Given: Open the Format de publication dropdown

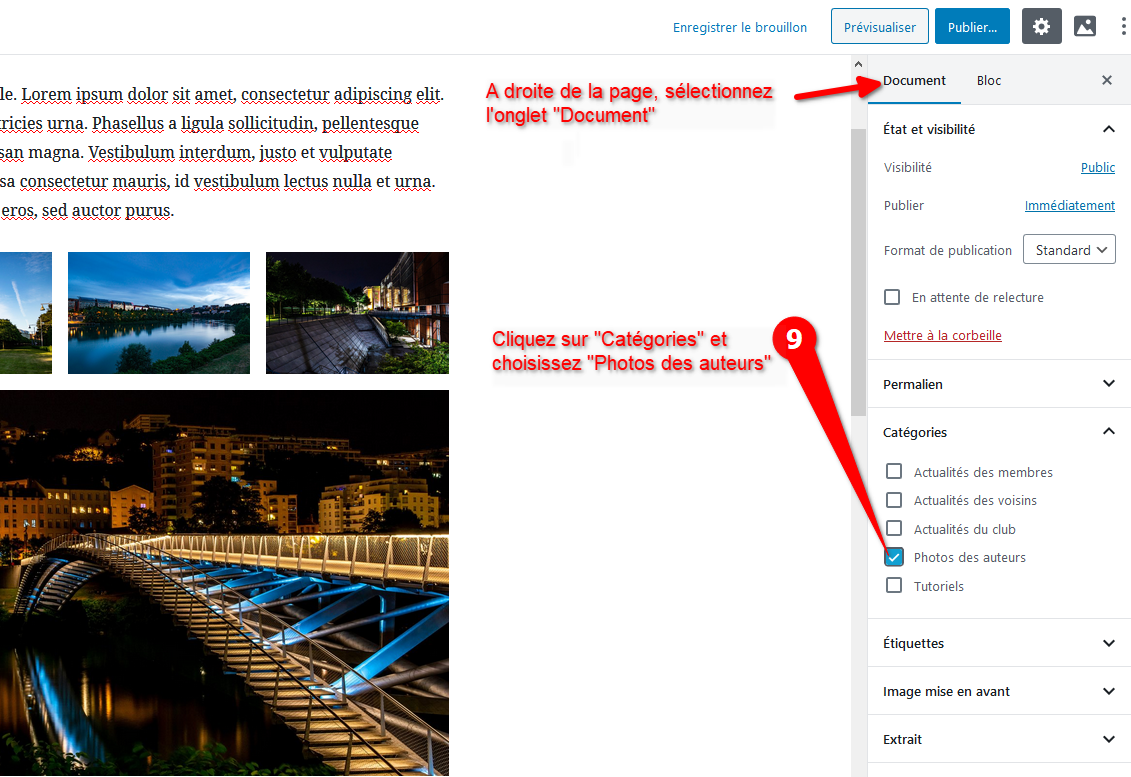Looking at the screenshot, I should tap(1069, 250).
